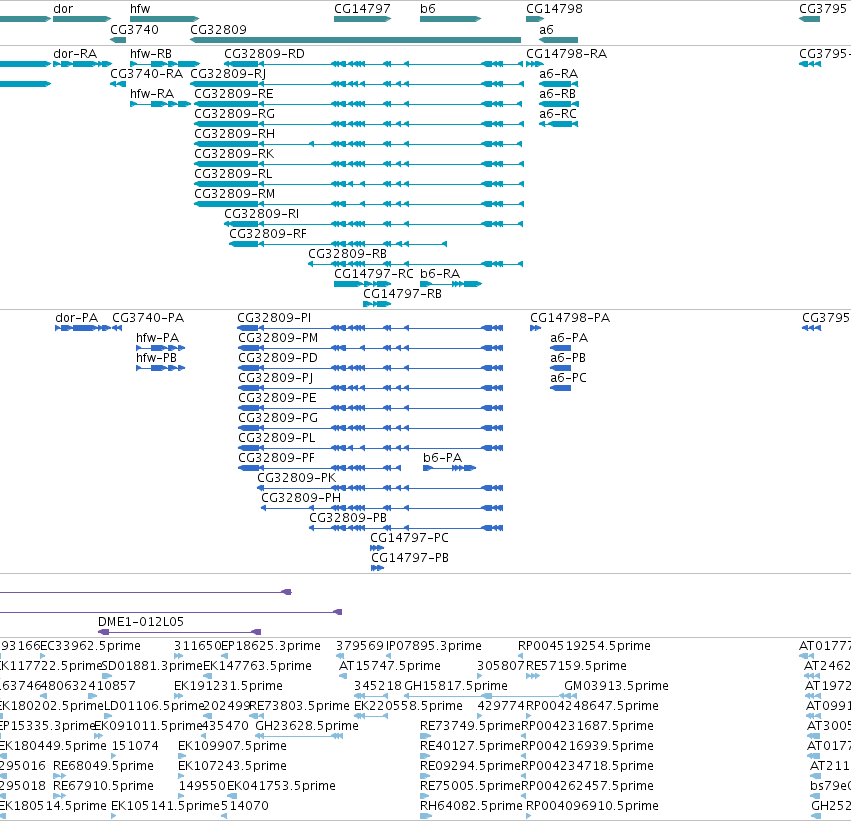Open the CG14798 gene label

pos(554,9)
